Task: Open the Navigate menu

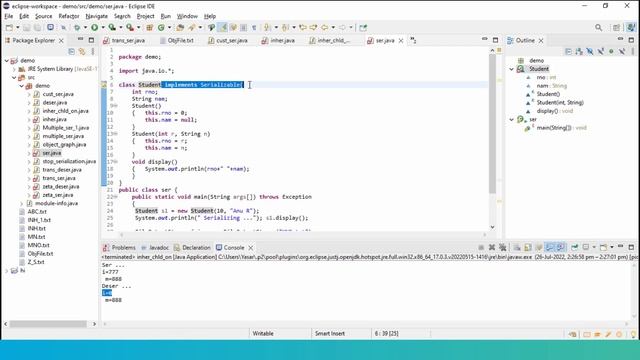Action: (x=97, y=16)
